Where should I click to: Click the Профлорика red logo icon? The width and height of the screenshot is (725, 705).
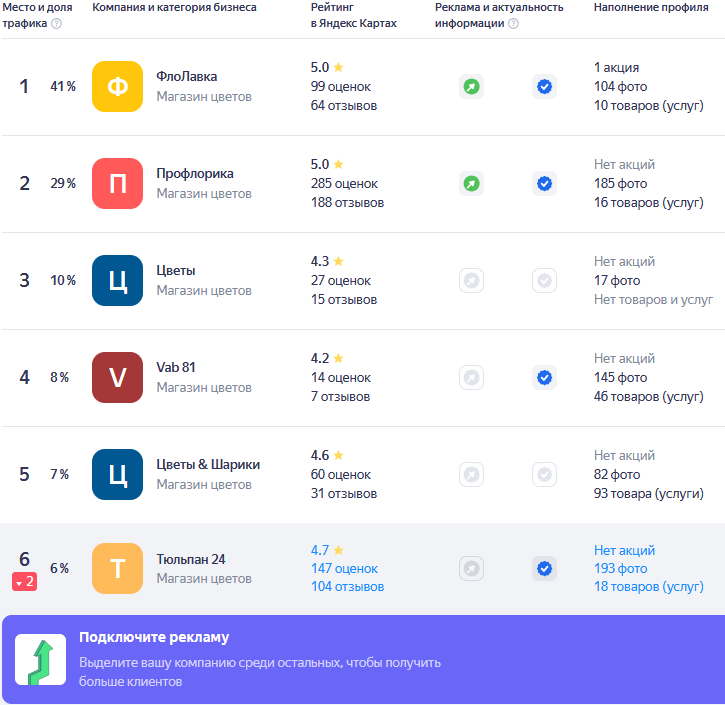[x=117, y=184]
